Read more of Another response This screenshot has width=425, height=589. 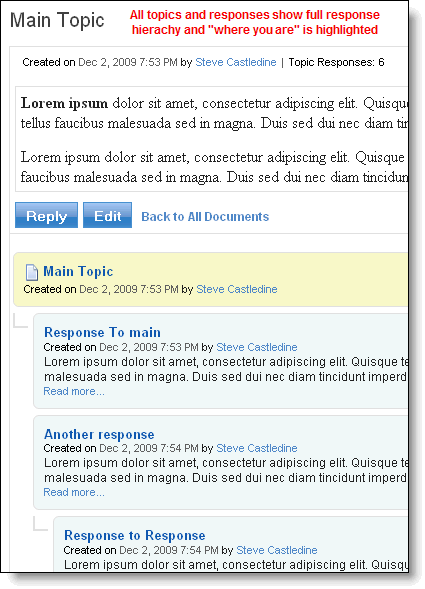coord(74,492)
